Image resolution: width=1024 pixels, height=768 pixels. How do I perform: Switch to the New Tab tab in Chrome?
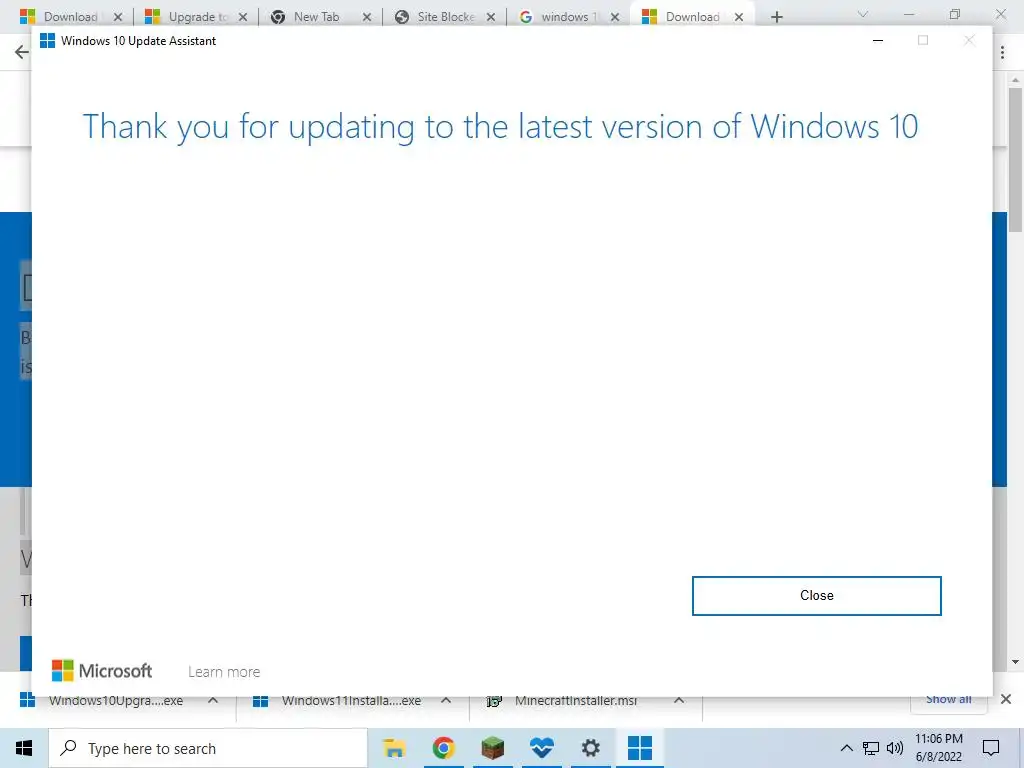316,17
